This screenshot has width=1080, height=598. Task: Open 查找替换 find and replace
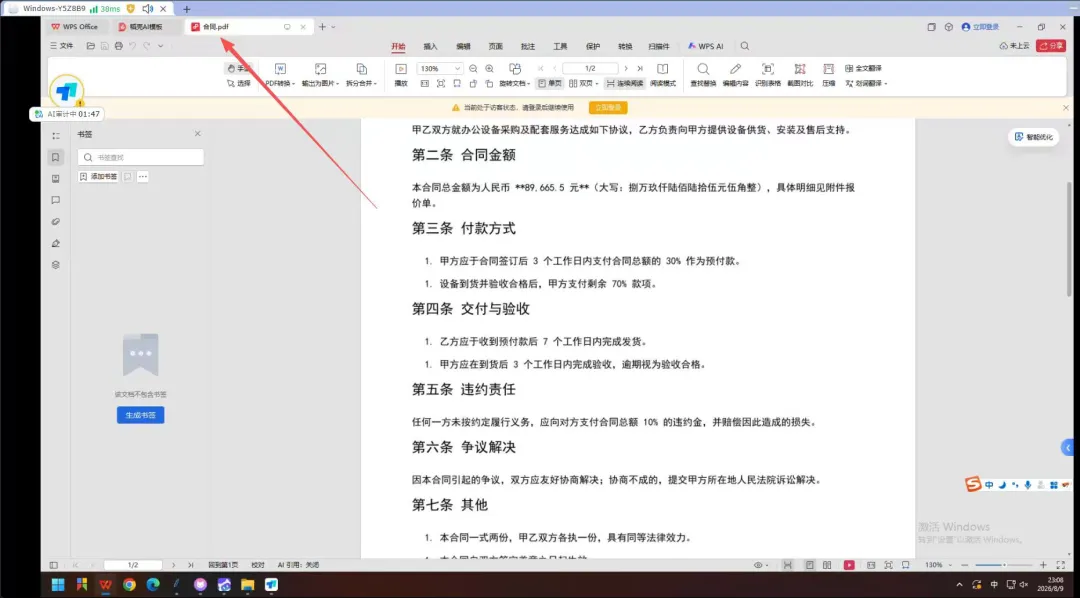click(703, 75)
